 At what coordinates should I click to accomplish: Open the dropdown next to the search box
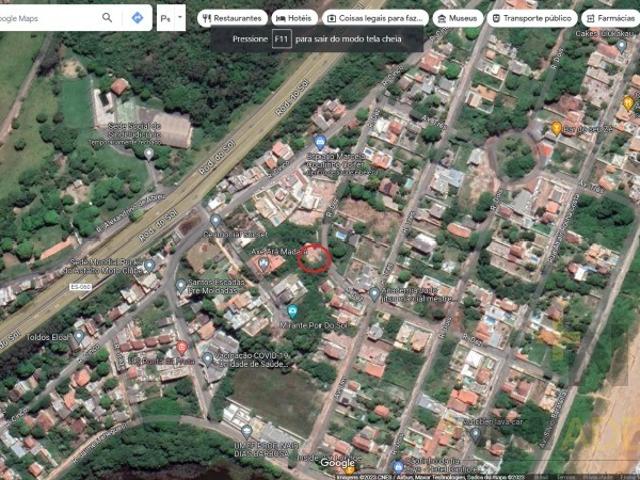coord(171,18)
